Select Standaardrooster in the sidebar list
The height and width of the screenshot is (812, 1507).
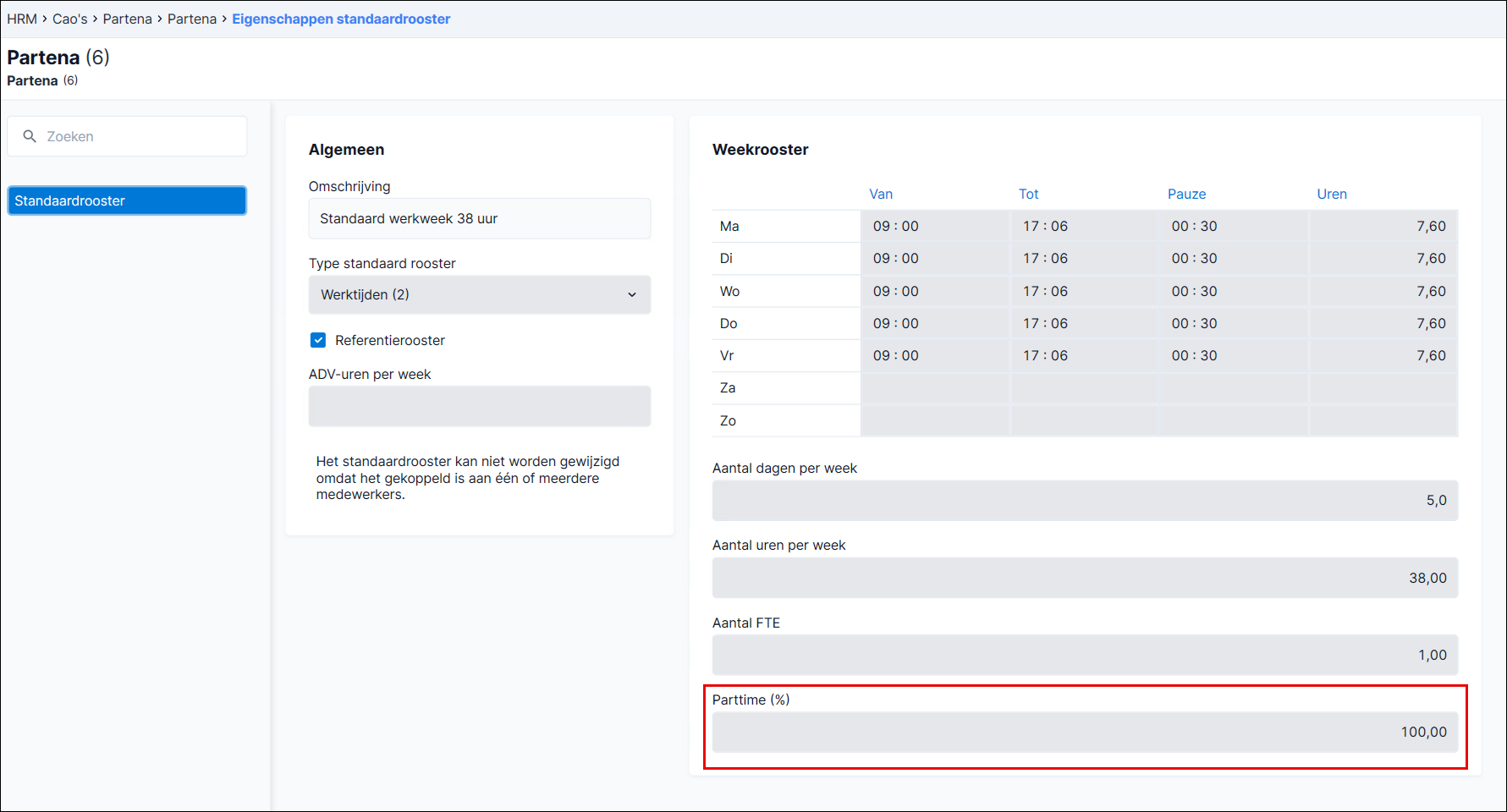point(127,200)
